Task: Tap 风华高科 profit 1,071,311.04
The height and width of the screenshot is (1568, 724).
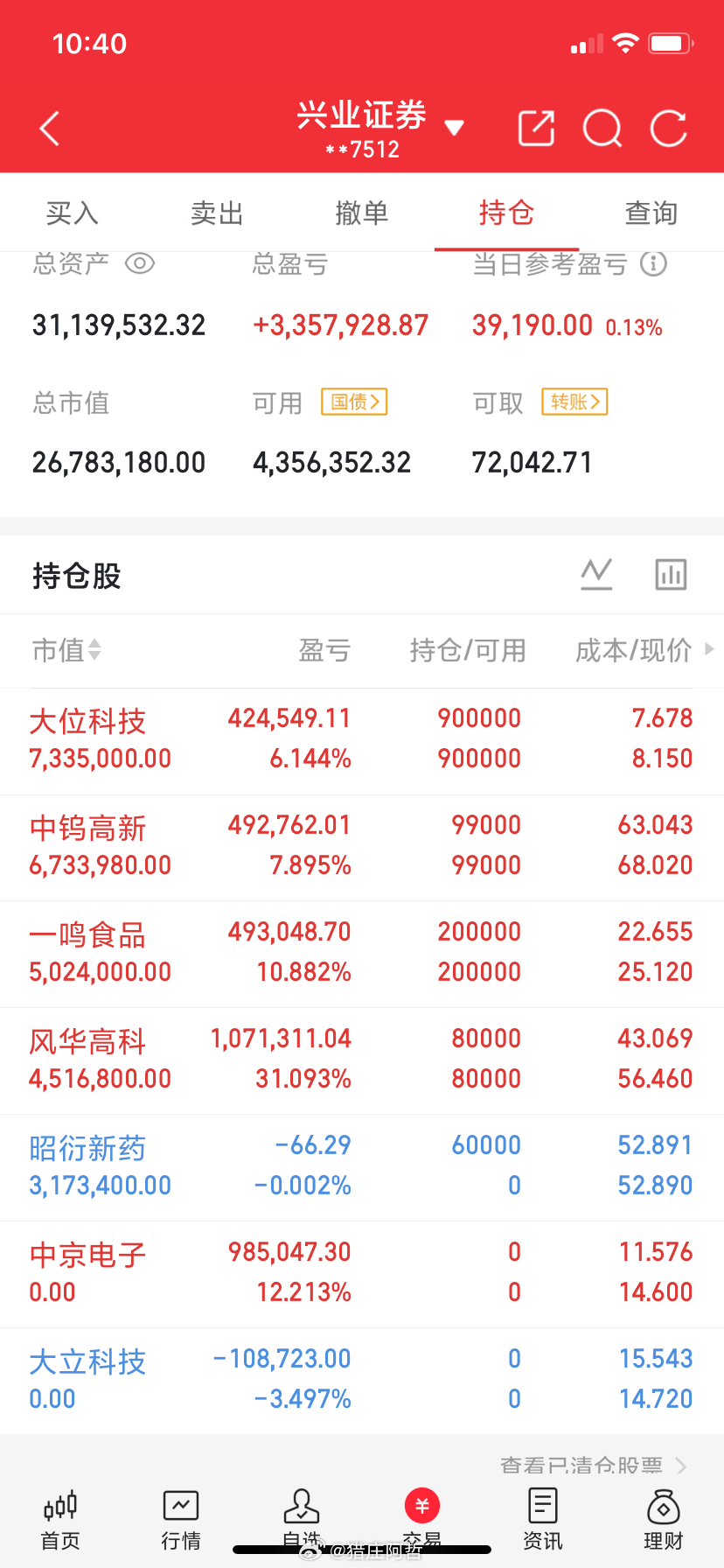Action: coord(281,1039)
